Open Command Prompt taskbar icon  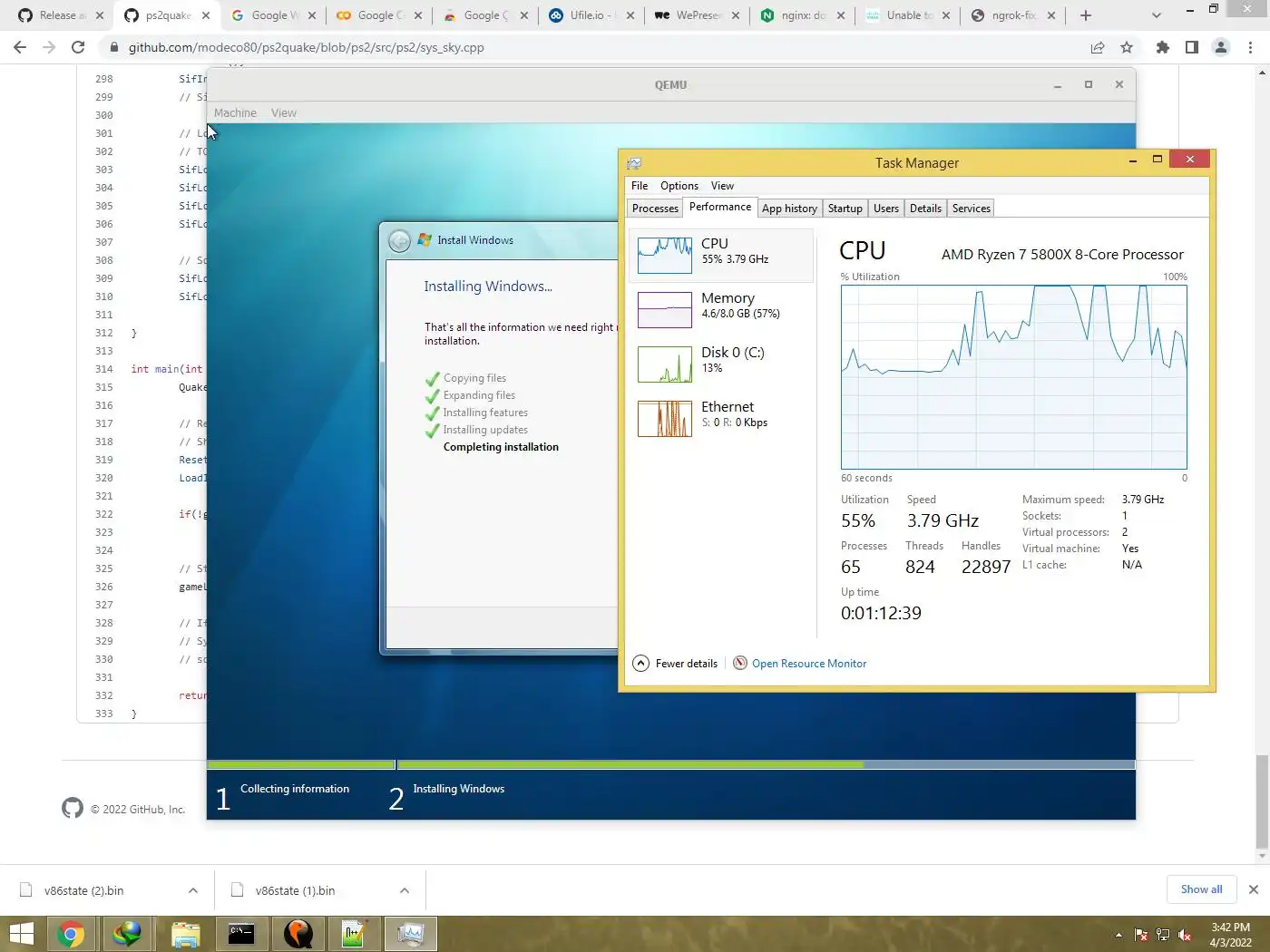tap(241, 934)
